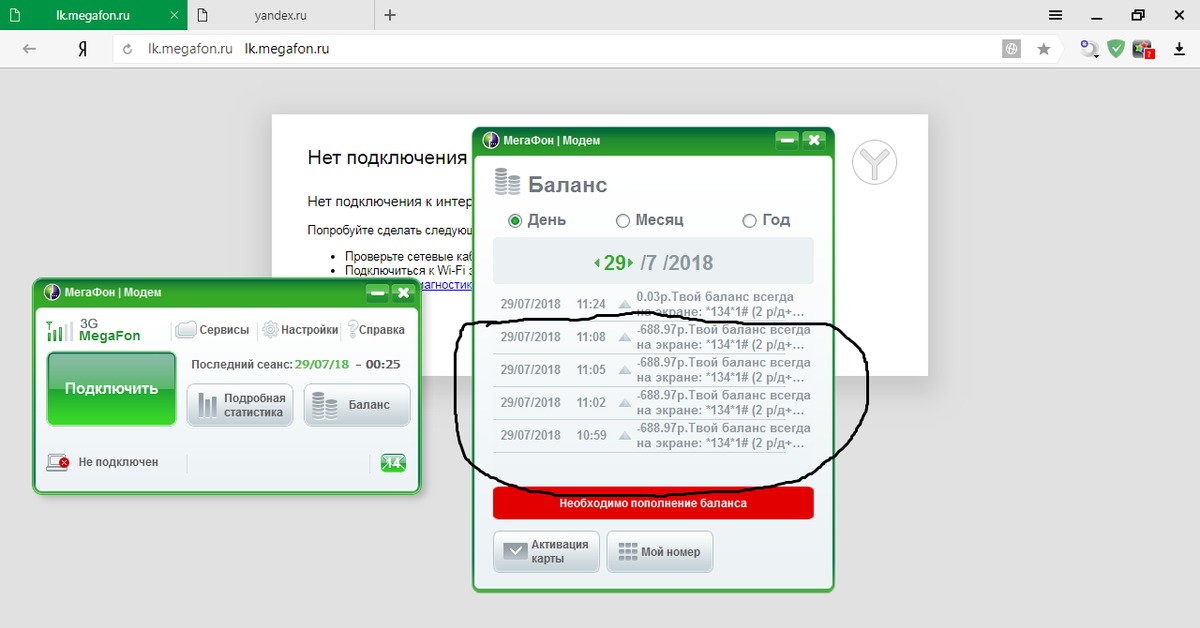1200x628 pixels.
Task: Select the Год radio button
Action: (749, 220)
